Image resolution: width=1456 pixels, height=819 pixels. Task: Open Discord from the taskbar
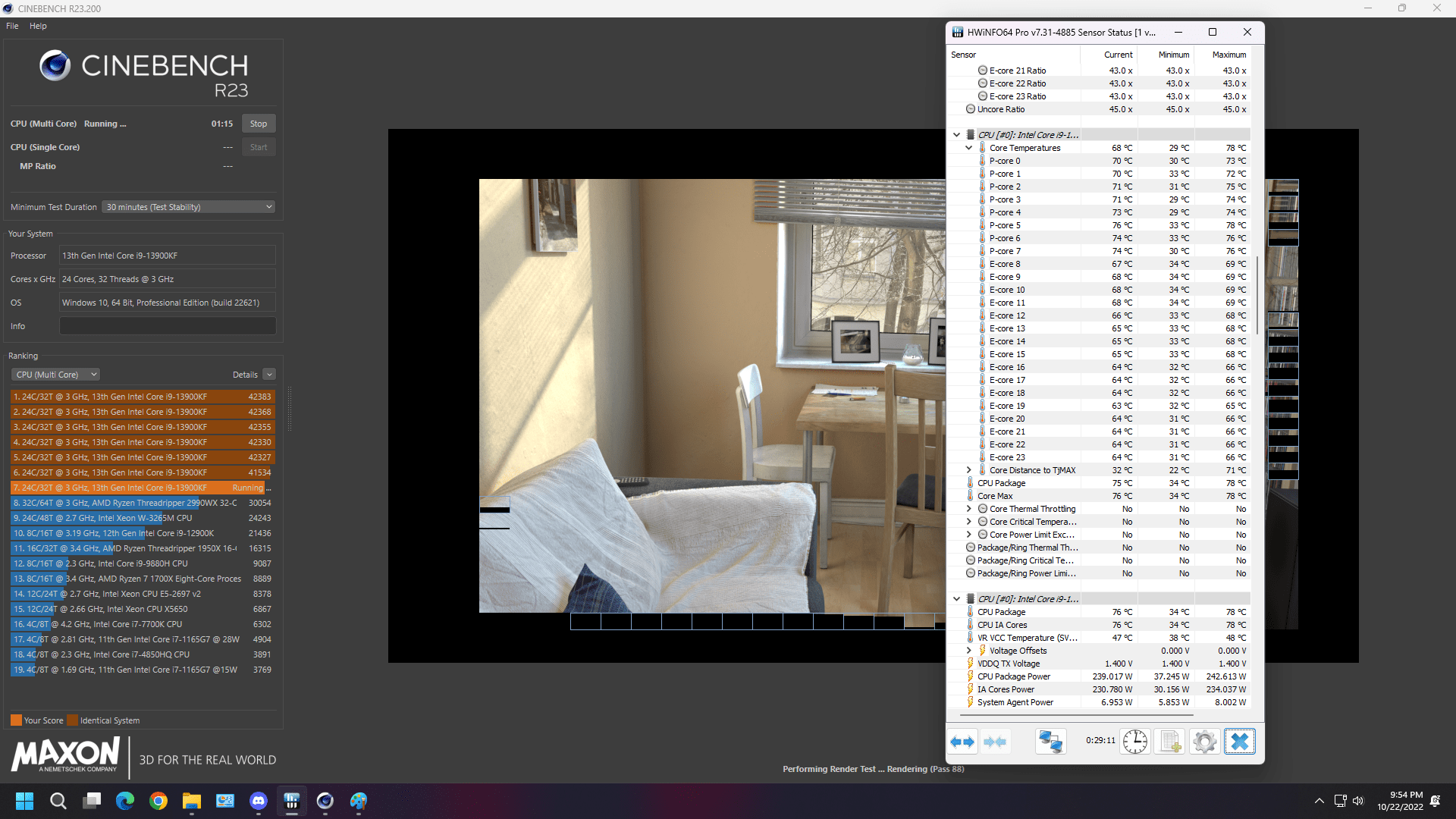point(259,801)
